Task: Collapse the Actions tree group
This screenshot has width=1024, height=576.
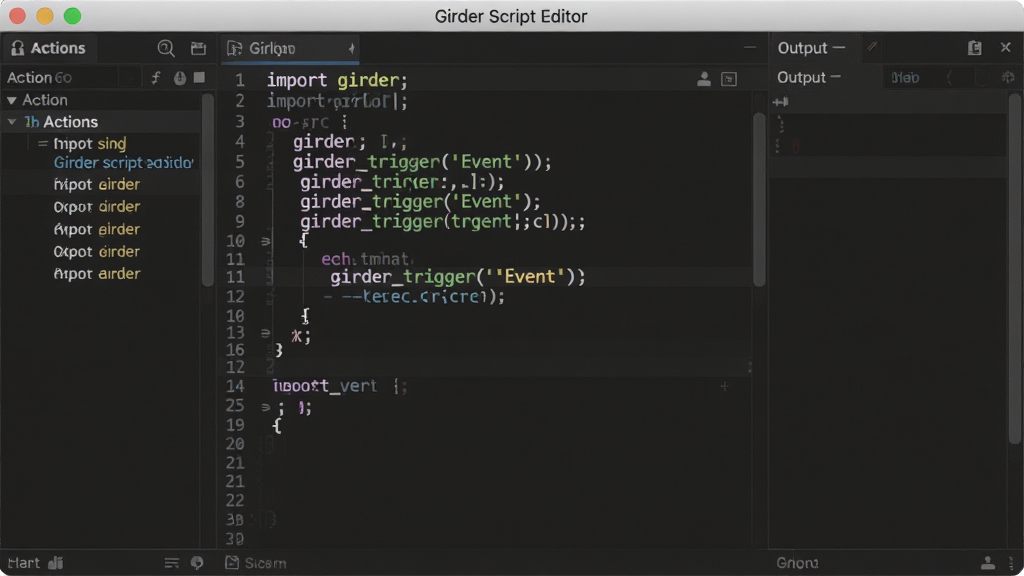Action: pyautogui.click(x=12, y=122)
